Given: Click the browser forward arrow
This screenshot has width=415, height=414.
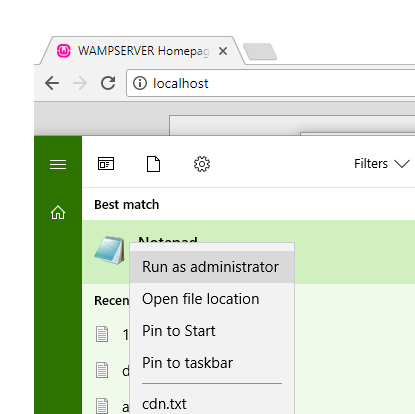Looking at the screenshot, I should [x=80, y=83].
